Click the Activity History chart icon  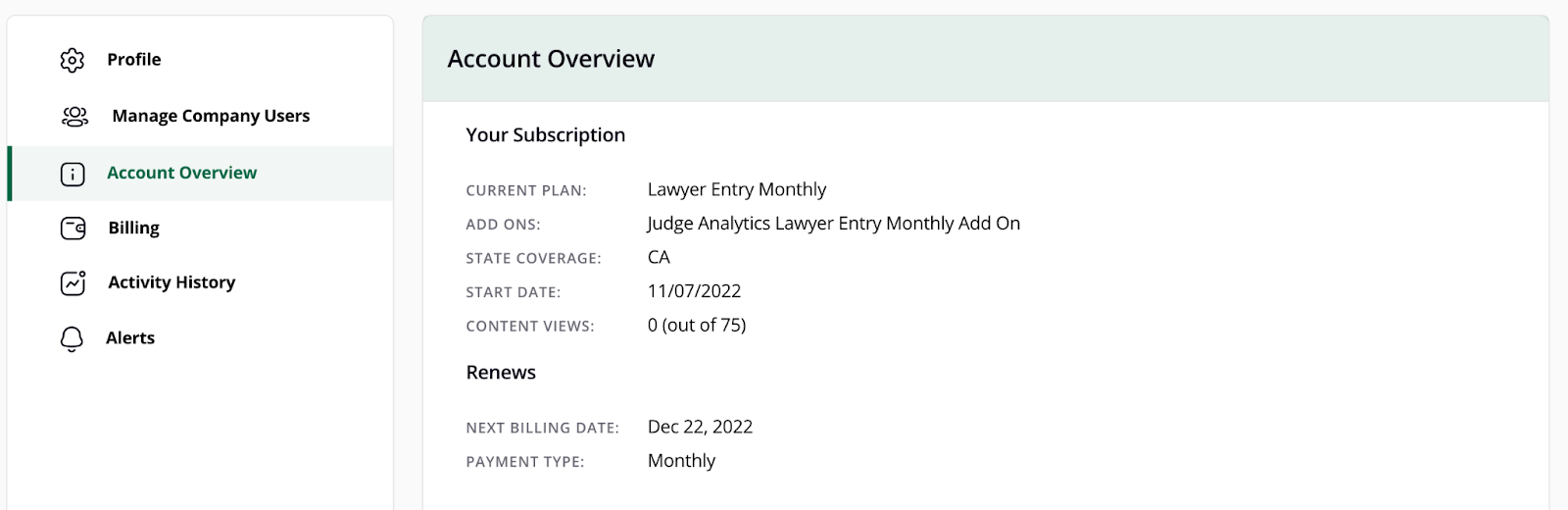(x=73, y=282)
